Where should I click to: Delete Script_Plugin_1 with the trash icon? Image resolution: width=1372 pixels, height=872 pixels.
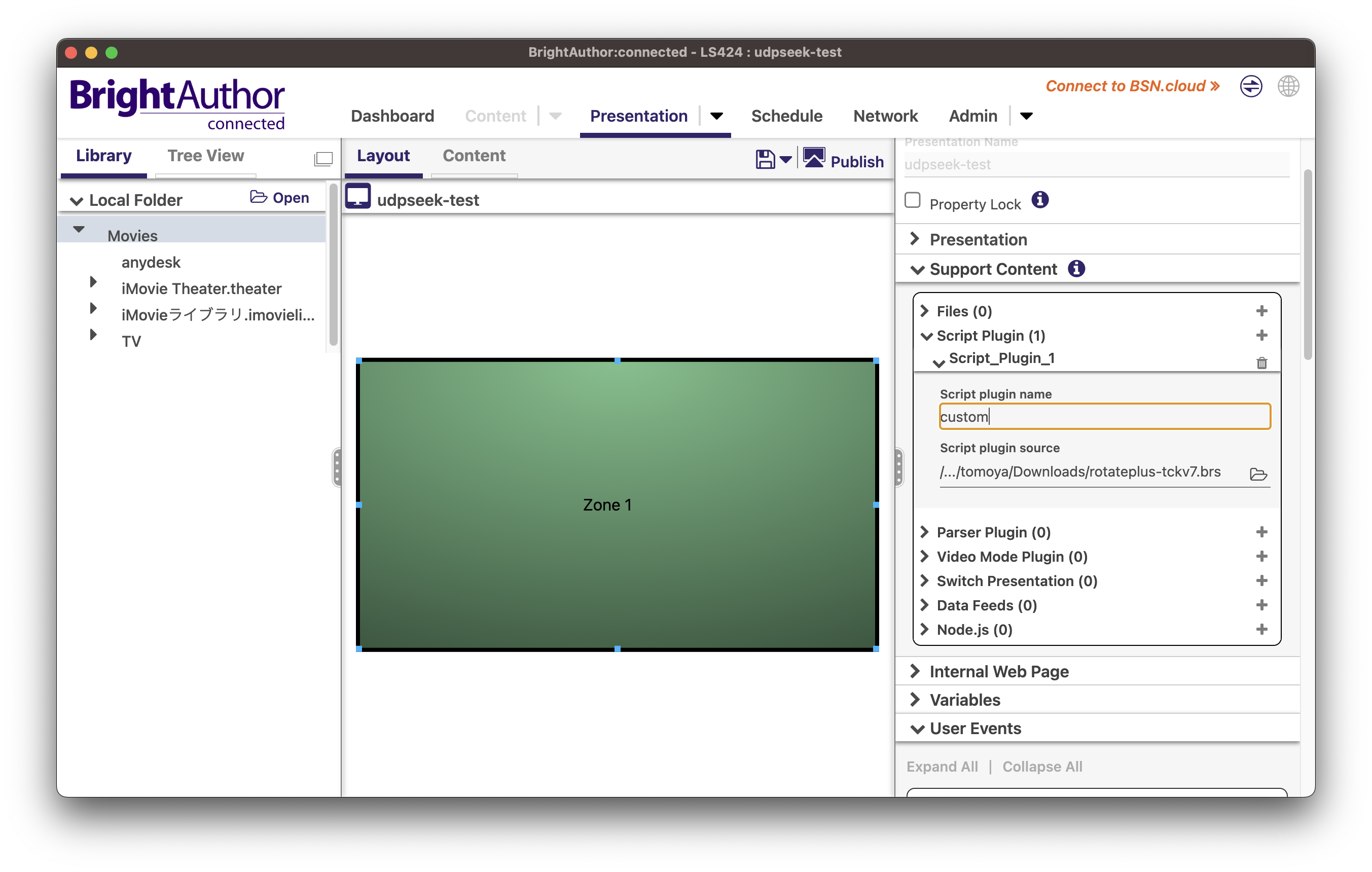pyautogui.click(x=1261, y=363)
